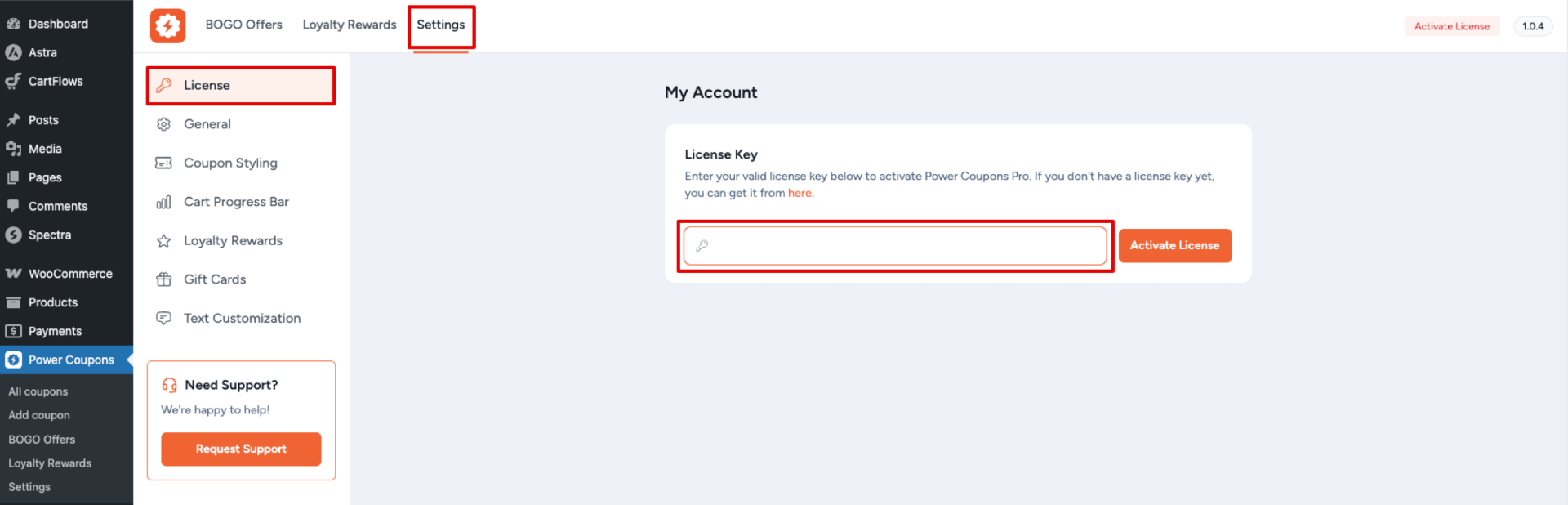Click the 'License Key' label text
Screen dimensions: 1568x505
721,154
